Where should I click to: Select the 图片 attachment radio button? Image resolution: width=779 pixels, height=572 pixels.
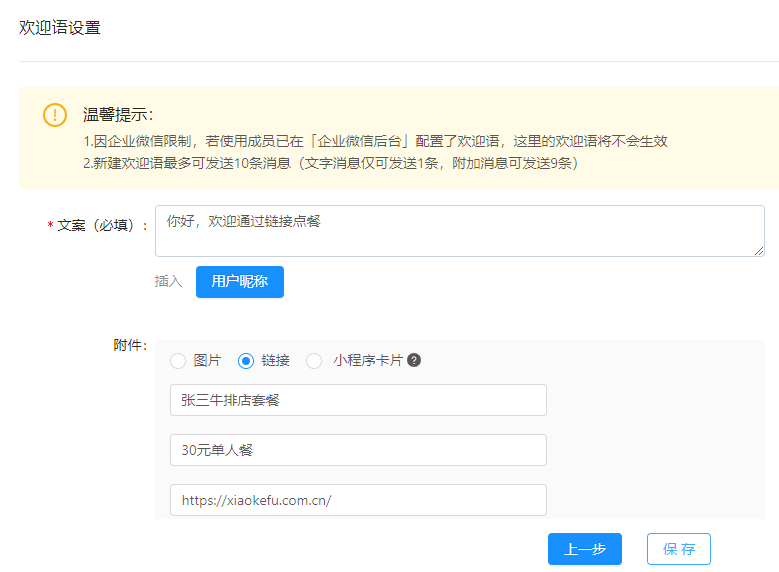pos(178,361)
